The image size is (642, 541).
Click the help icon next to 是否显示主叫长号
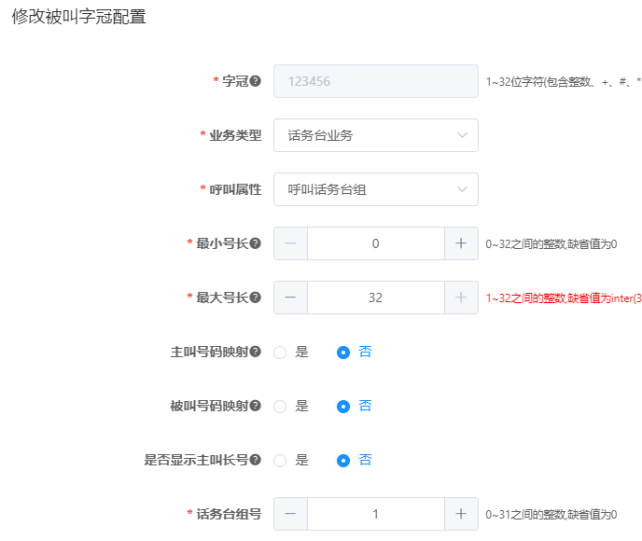coord(255,460)
